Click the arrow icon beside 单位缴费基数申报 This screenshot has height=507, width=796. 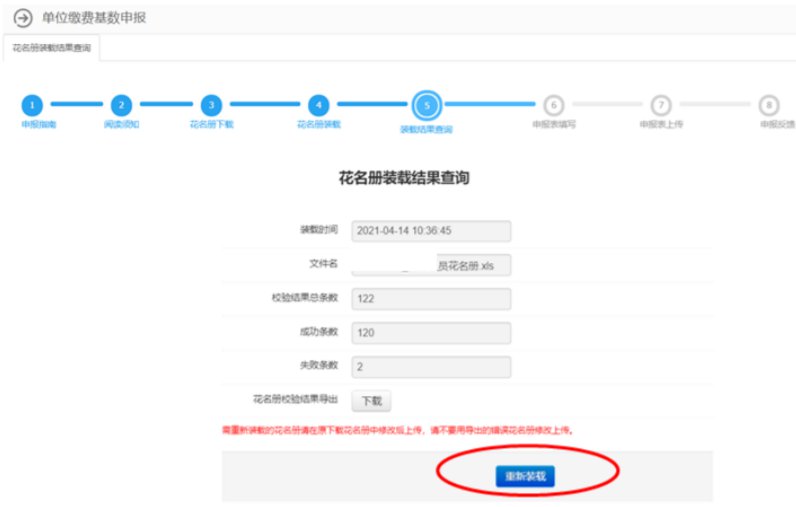tap(23, 18)
